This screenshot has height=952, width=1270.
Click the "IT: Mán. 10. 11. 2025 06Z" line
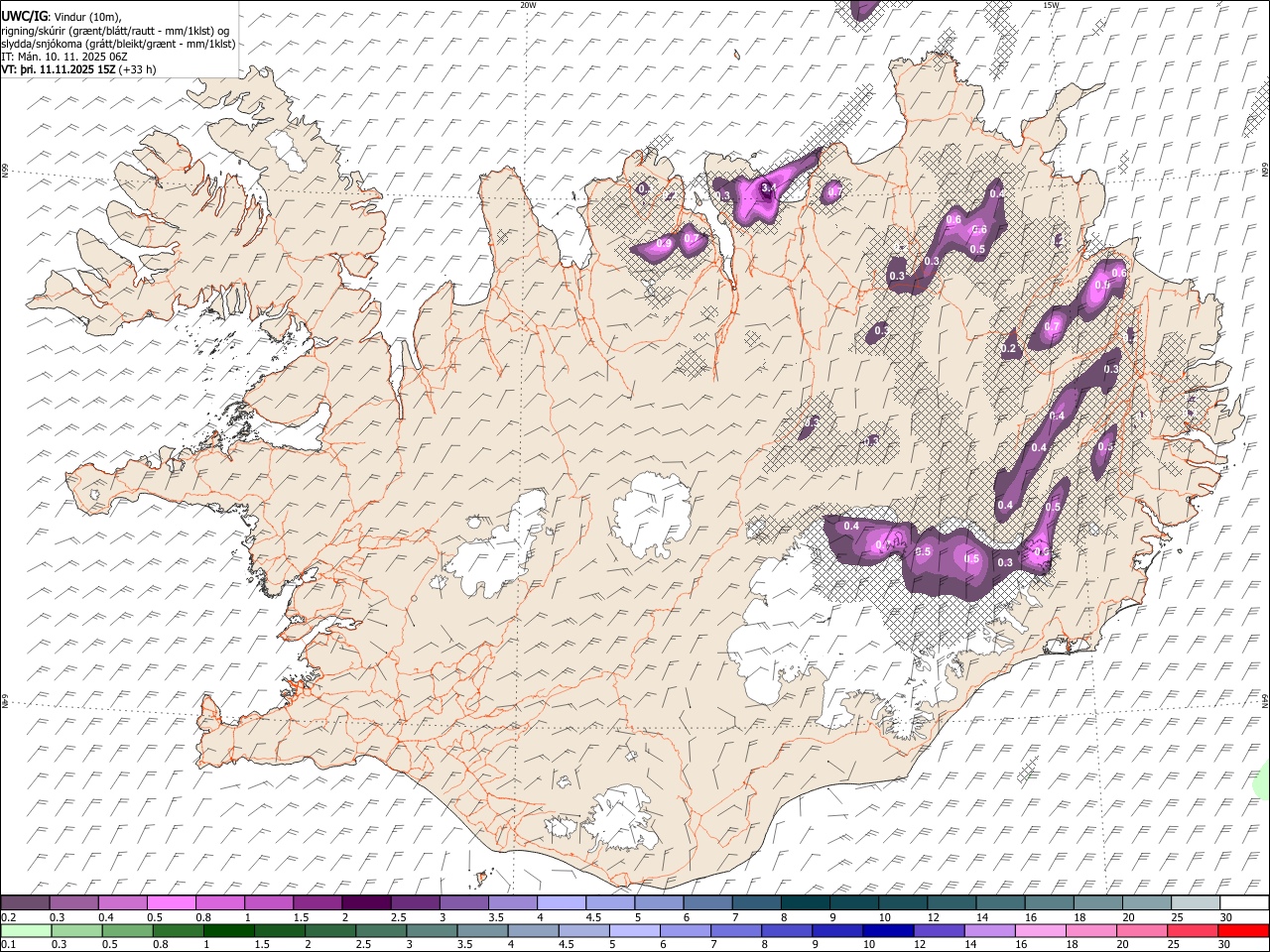pyautogui.click(x=64, y=57)
